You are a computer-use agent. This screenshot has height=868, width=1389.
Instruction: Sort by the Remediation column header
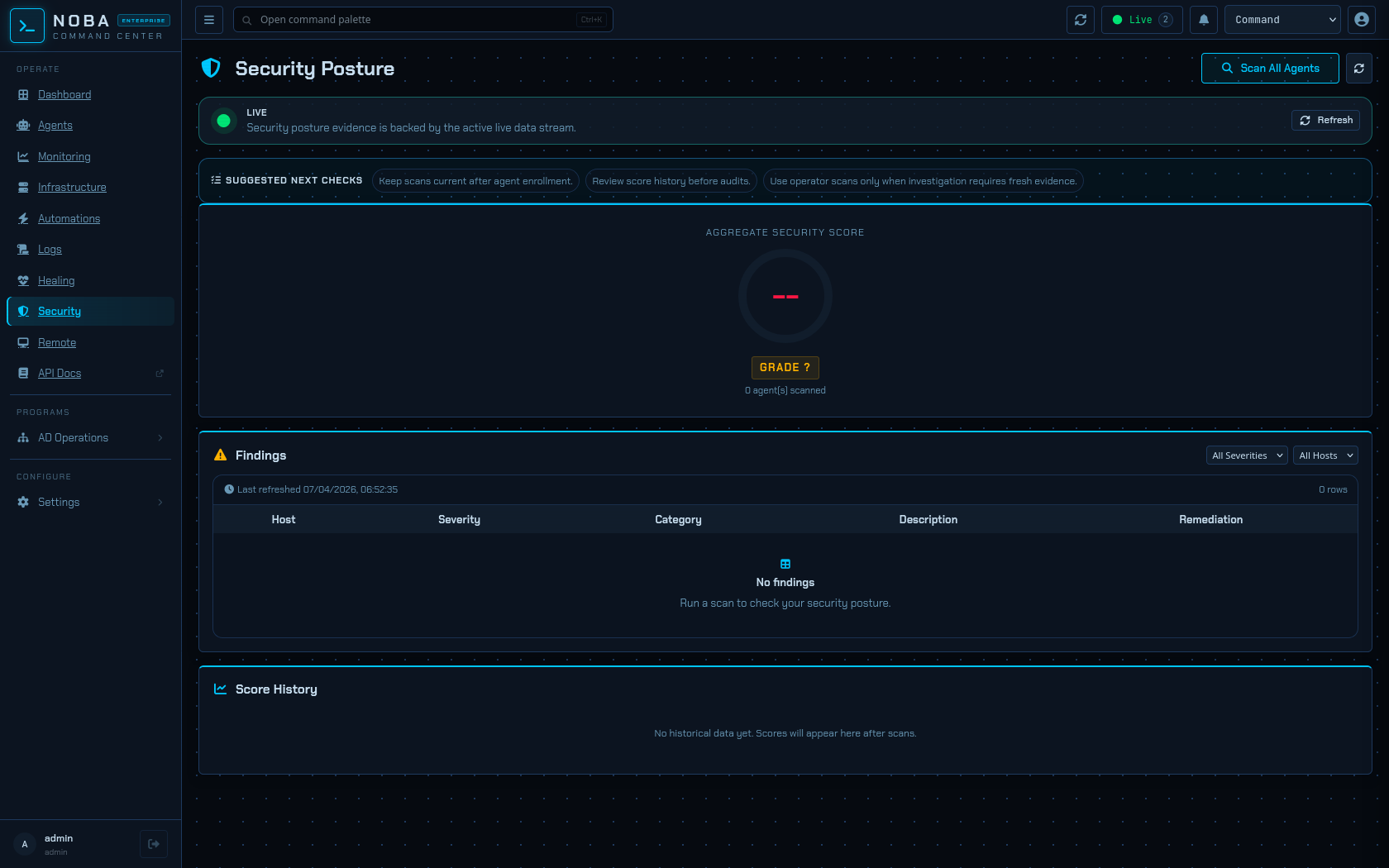coord(1211,520)
